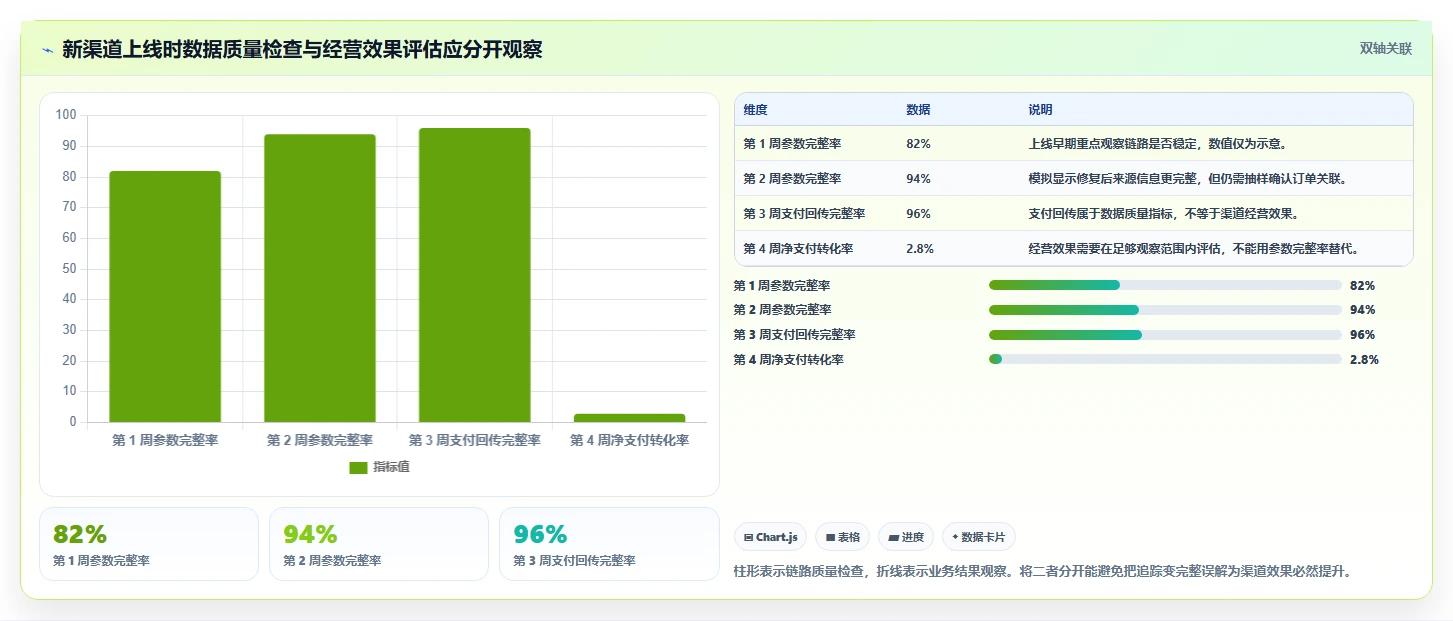The image size is (1453, 621).
Task: Open the 96% 第 3 周支付回传完整率 data card
Action: click(x=609, y=544)
